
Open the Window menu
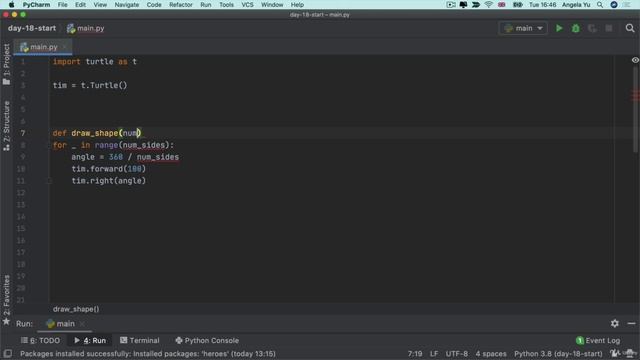click(x=272, y=4)
